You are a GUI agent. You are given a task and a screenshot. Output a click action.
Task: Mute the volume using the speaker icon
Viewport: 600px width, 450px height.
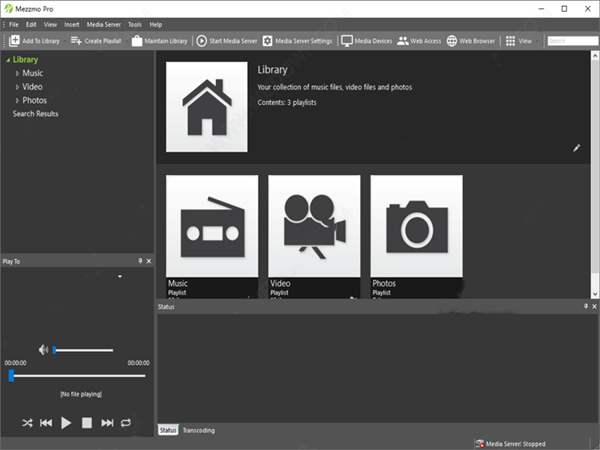pos(43,350)
